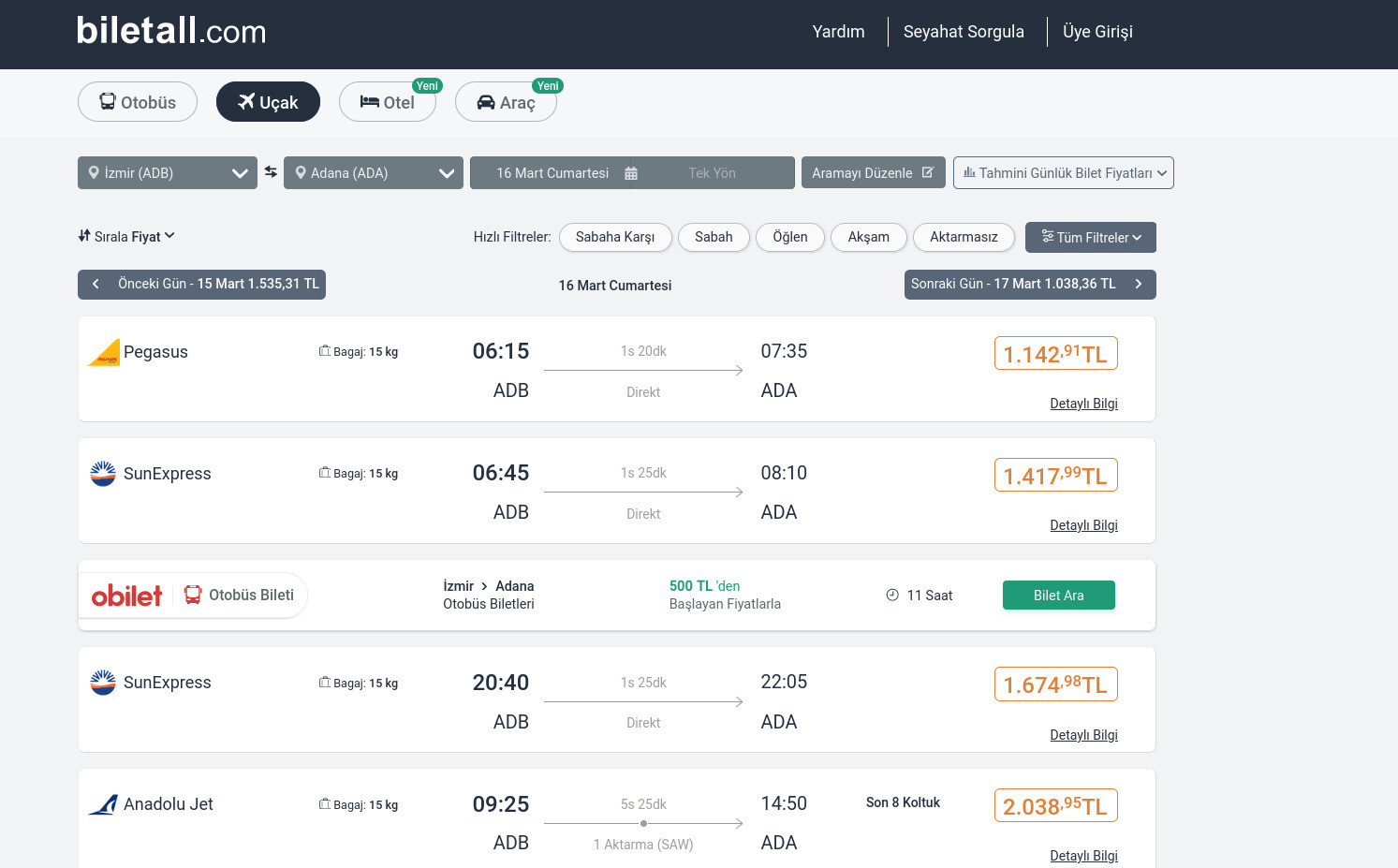This screenshot has height=868, width=1398.
Task: Click the Son 8 Koltuk text
Action: pos(903,802)
